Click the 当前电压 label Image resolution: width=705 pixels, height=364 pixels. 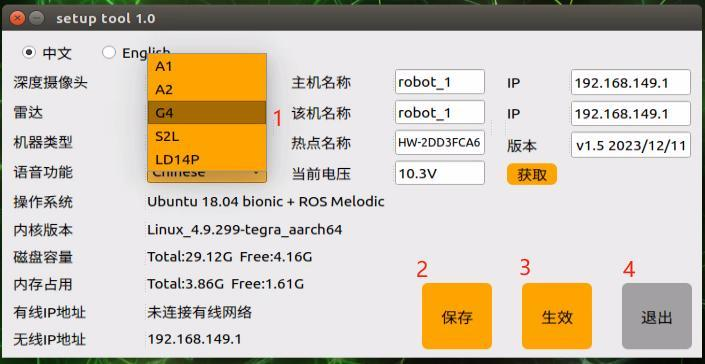(x=321, y=174)
